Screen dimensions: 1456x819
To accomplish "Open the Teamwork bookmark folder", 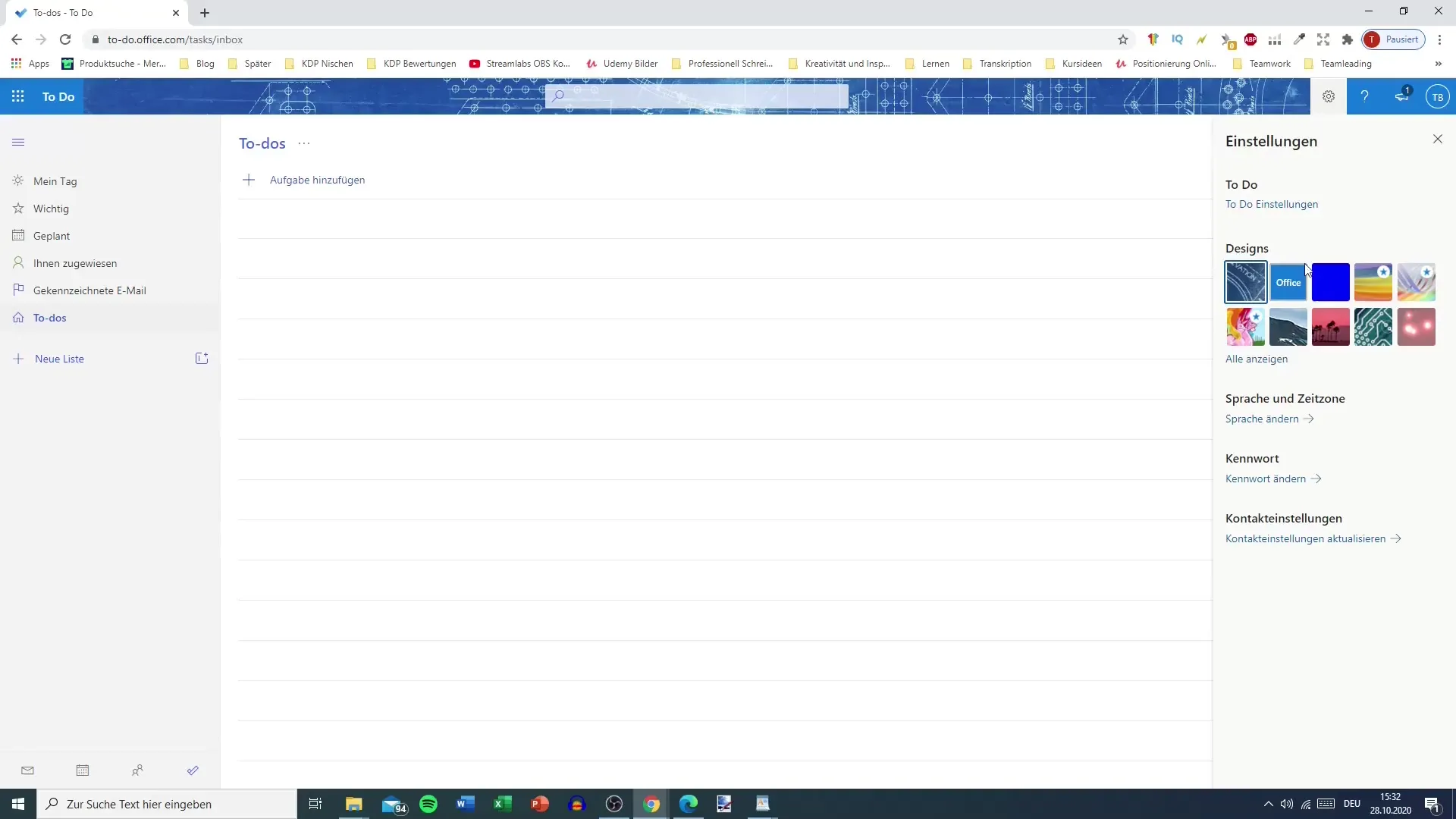I will (1262, 64).
